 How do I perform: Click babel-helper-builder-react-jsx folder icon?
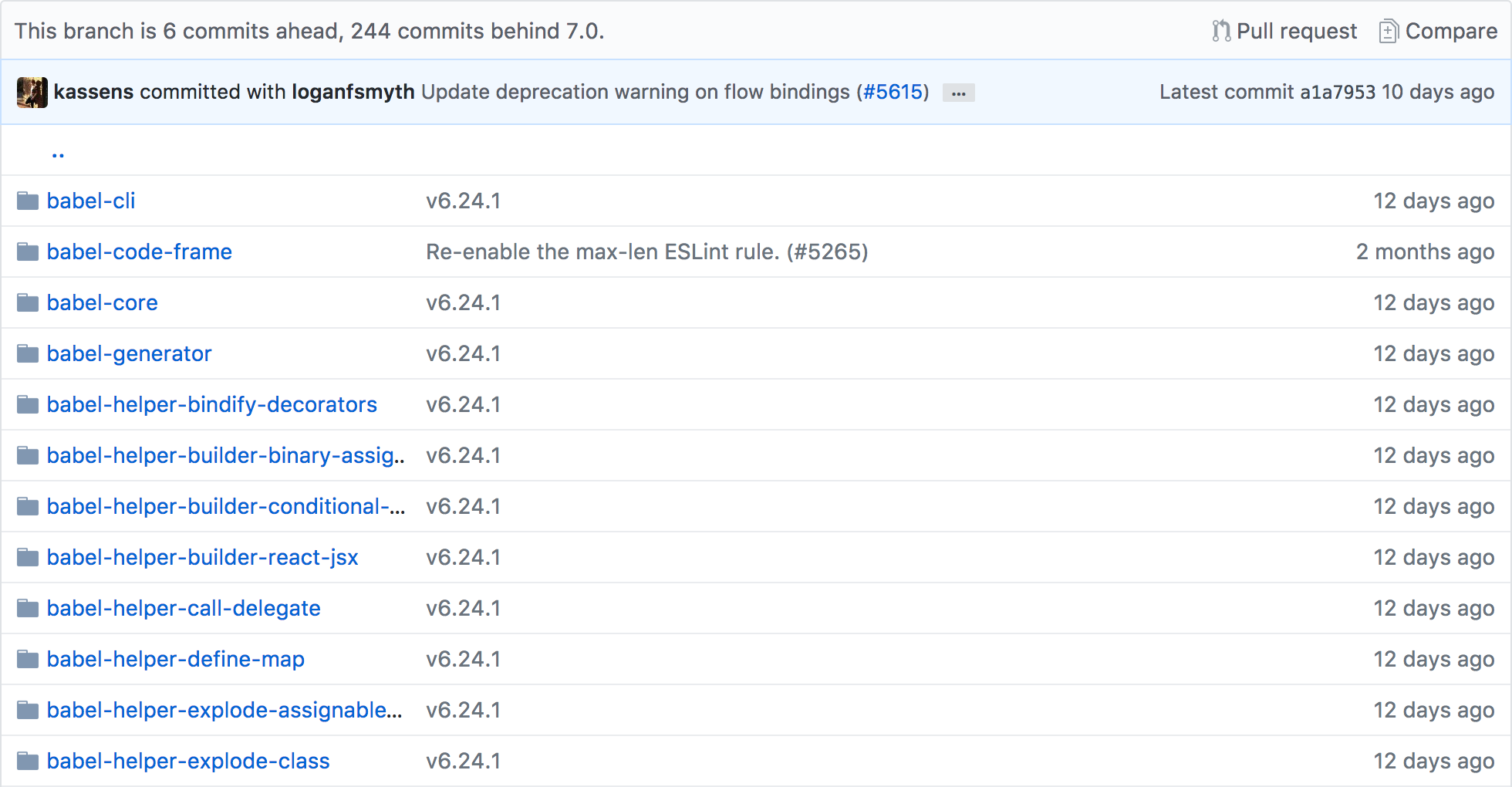point(28,558)
